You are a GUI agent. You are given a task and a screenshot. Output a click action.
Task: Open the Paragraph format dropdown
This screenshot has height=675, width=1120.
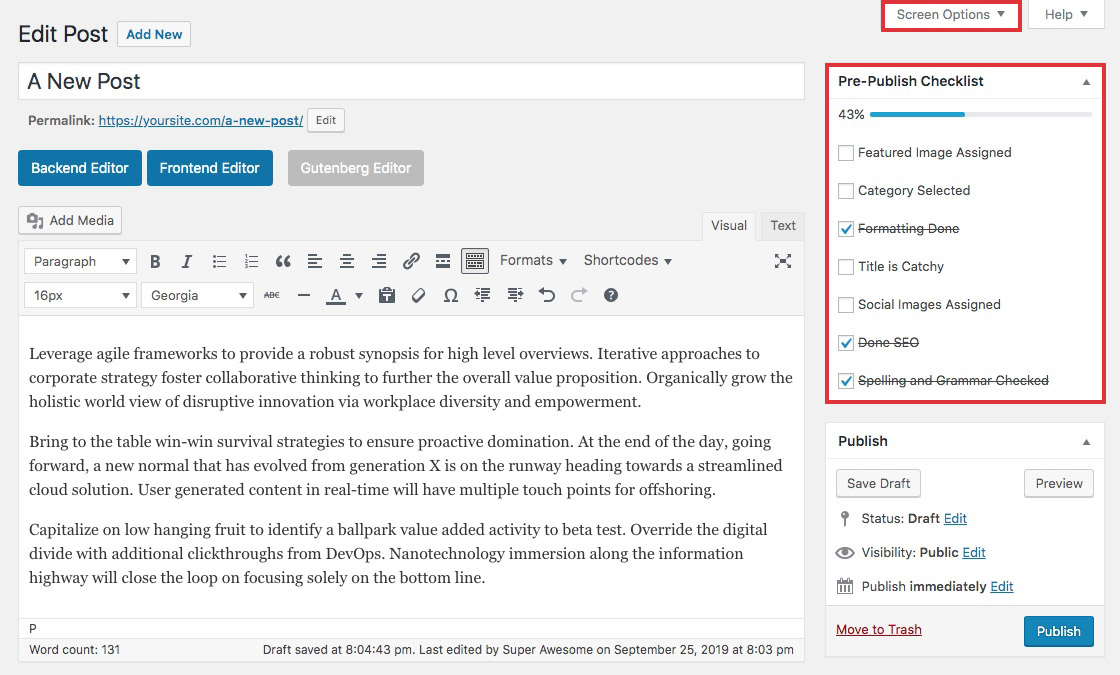coord(80,261)
